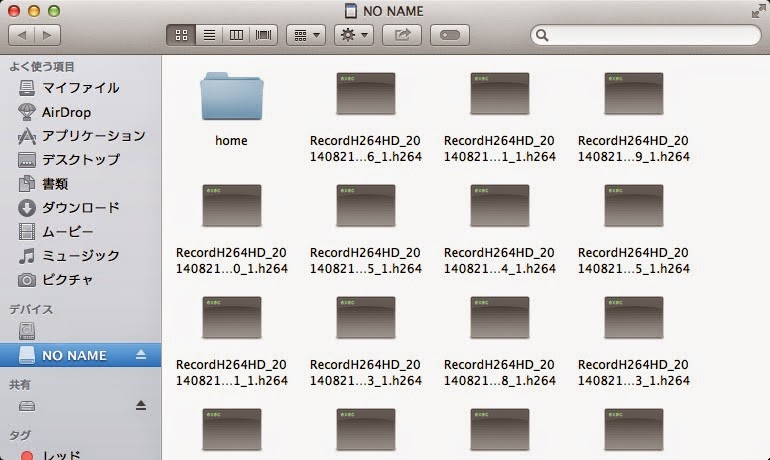Image resolution: width=770 pixels, height=460 pixels.
Task: Select the home folder icon
Action: click(x=231, y=96)
